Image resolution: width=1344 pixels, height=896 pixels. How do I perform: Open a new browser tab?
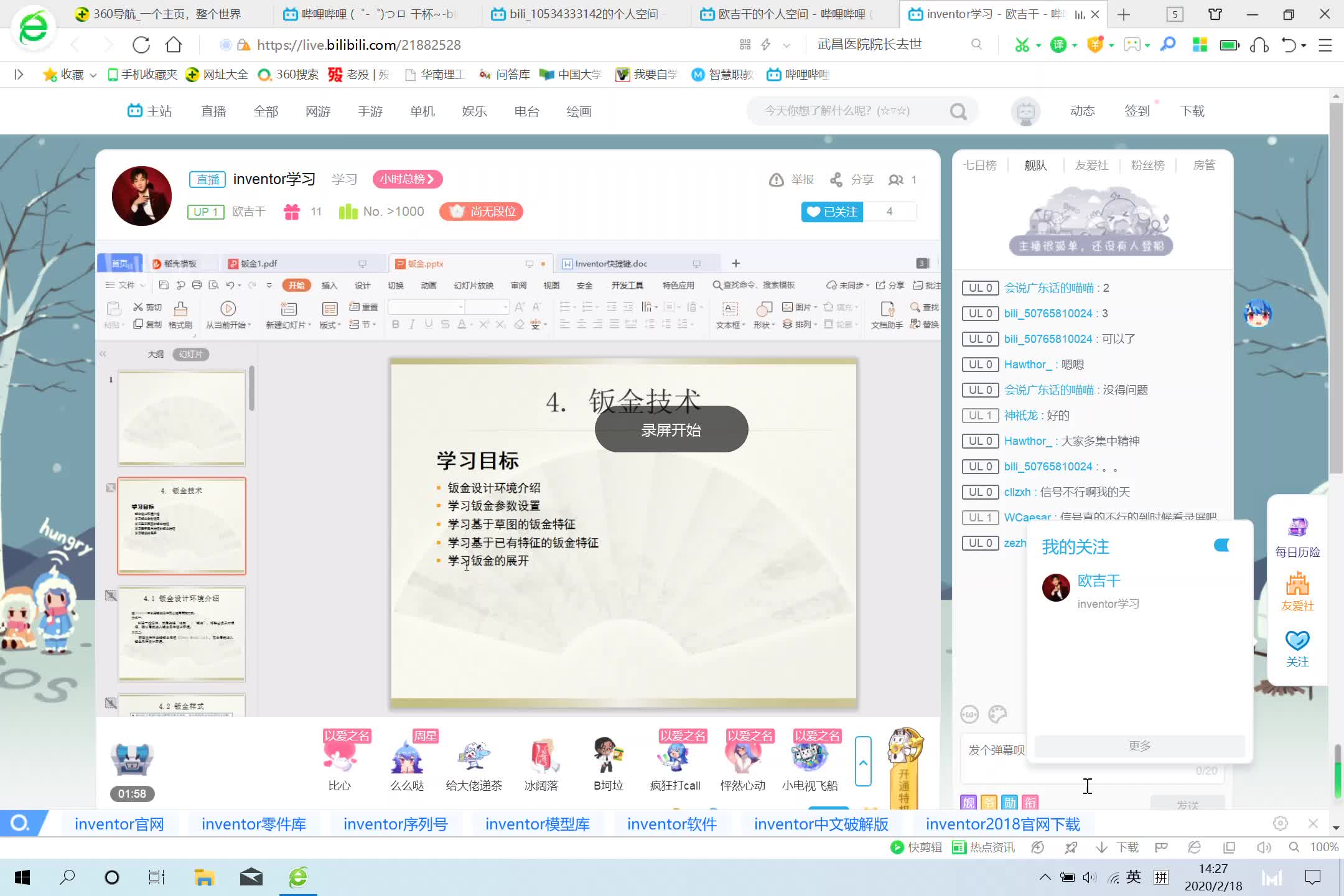[x=1124, y=14]
